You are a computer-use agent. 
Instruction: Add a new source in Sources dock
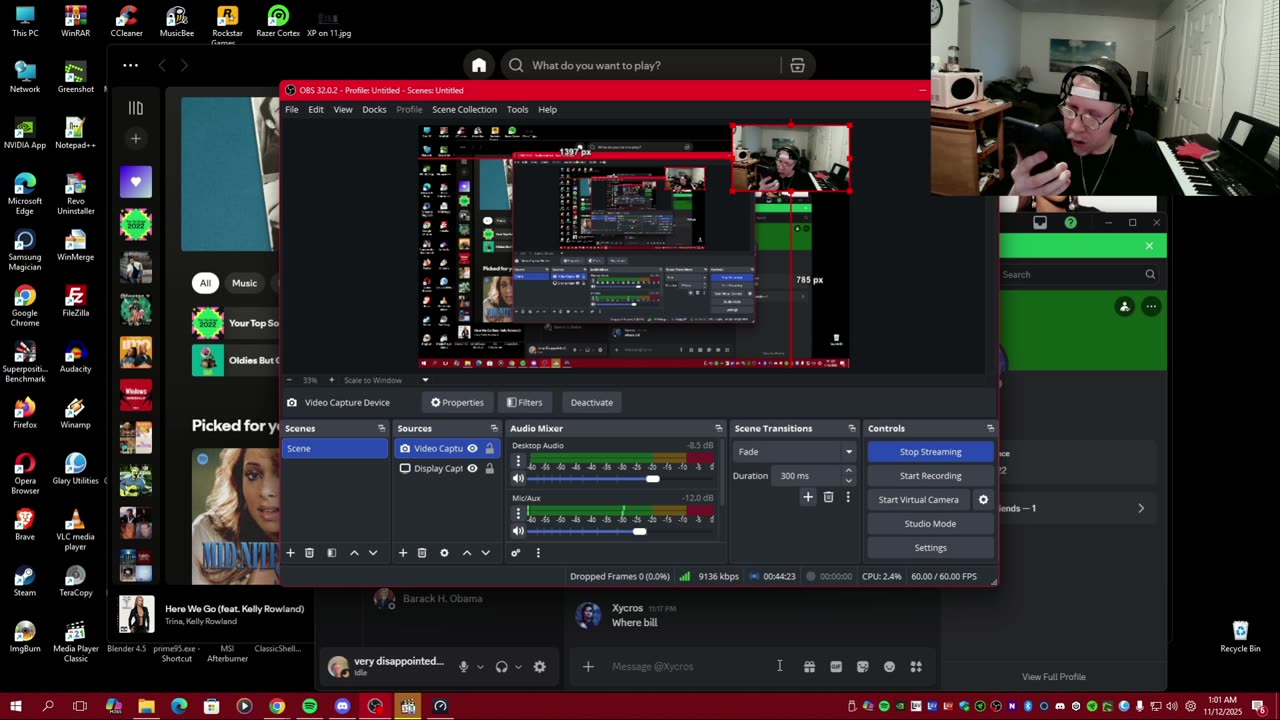point(403,553)
